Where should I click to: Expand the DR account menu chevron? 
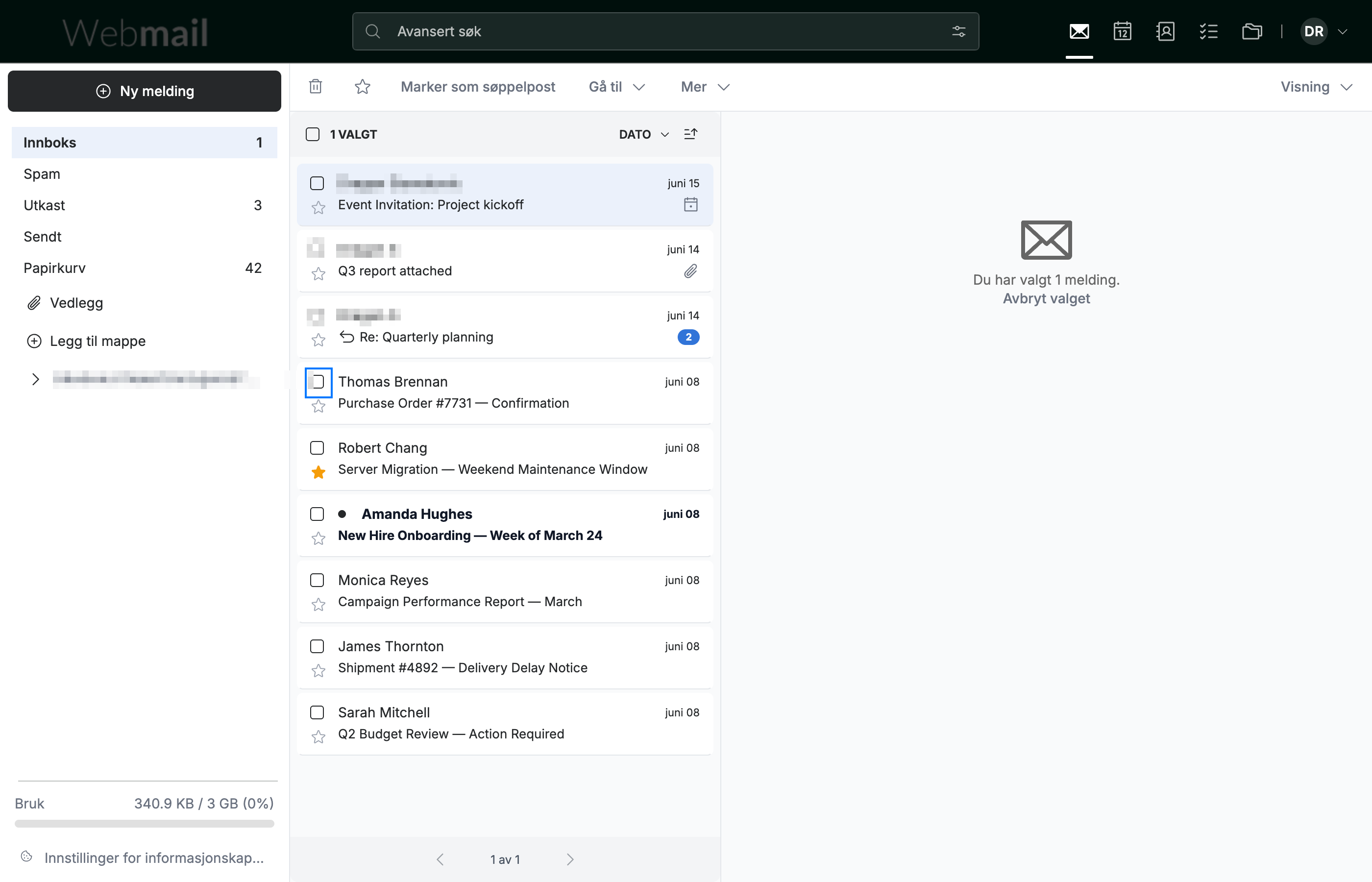point(1343,31)
